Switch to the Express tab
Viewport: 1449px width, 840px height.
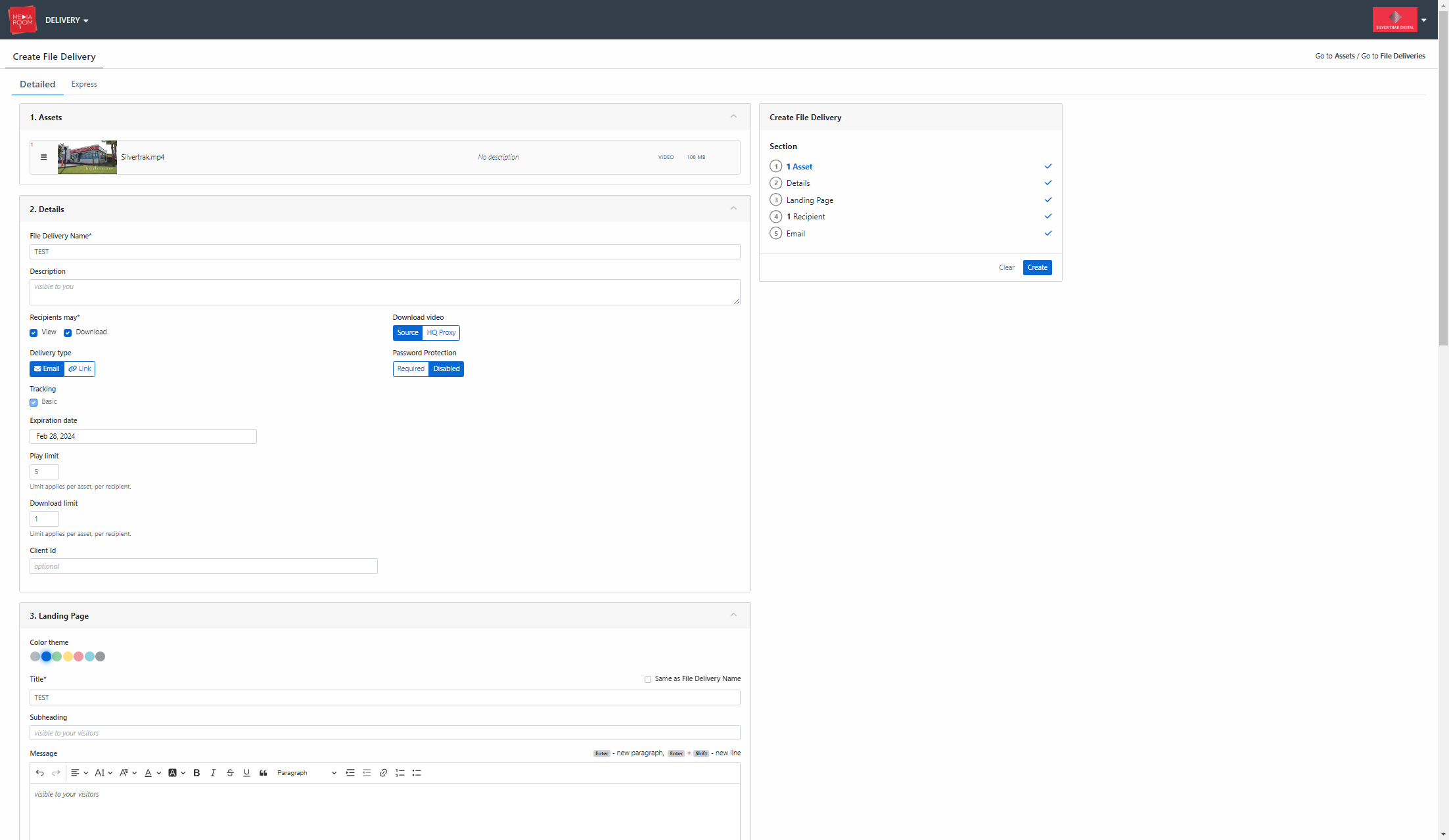(x=84, y=84)
